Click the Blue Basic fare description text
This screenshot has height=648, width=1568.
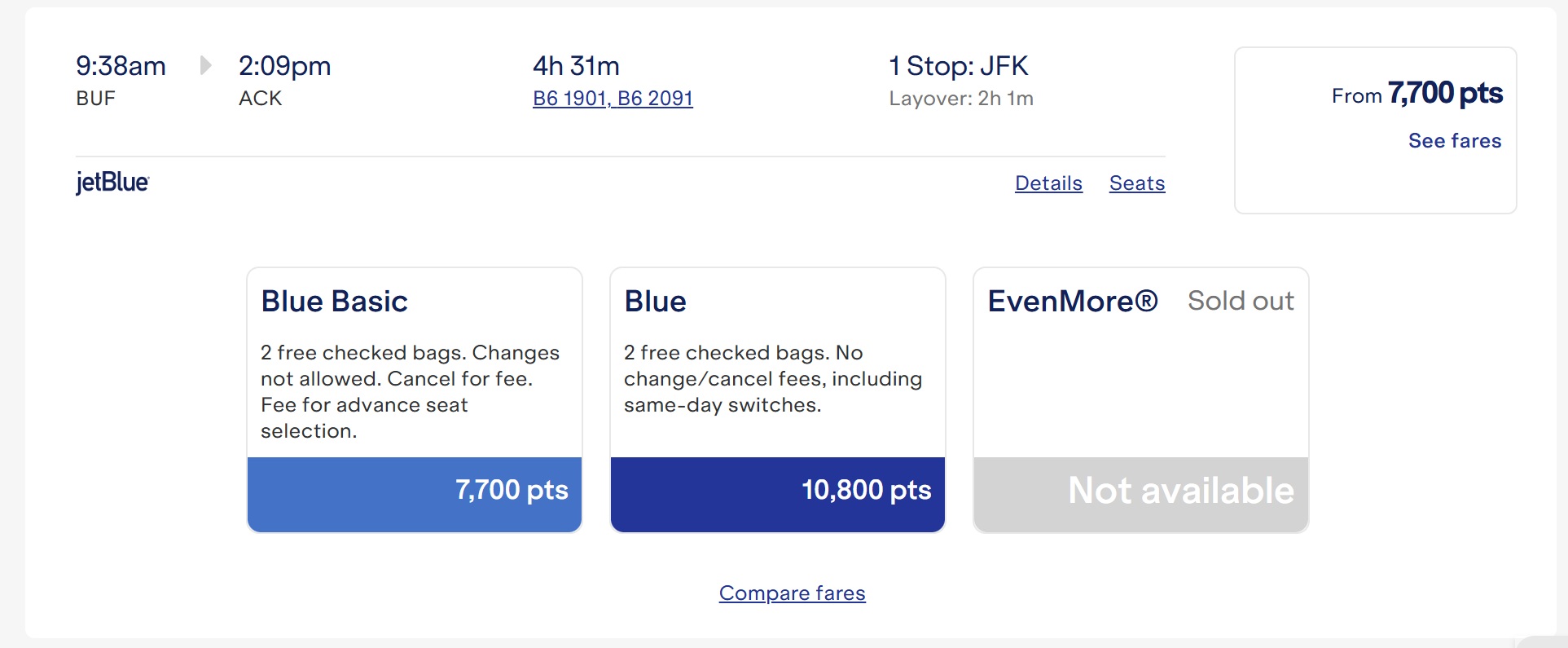pos(411,392)
